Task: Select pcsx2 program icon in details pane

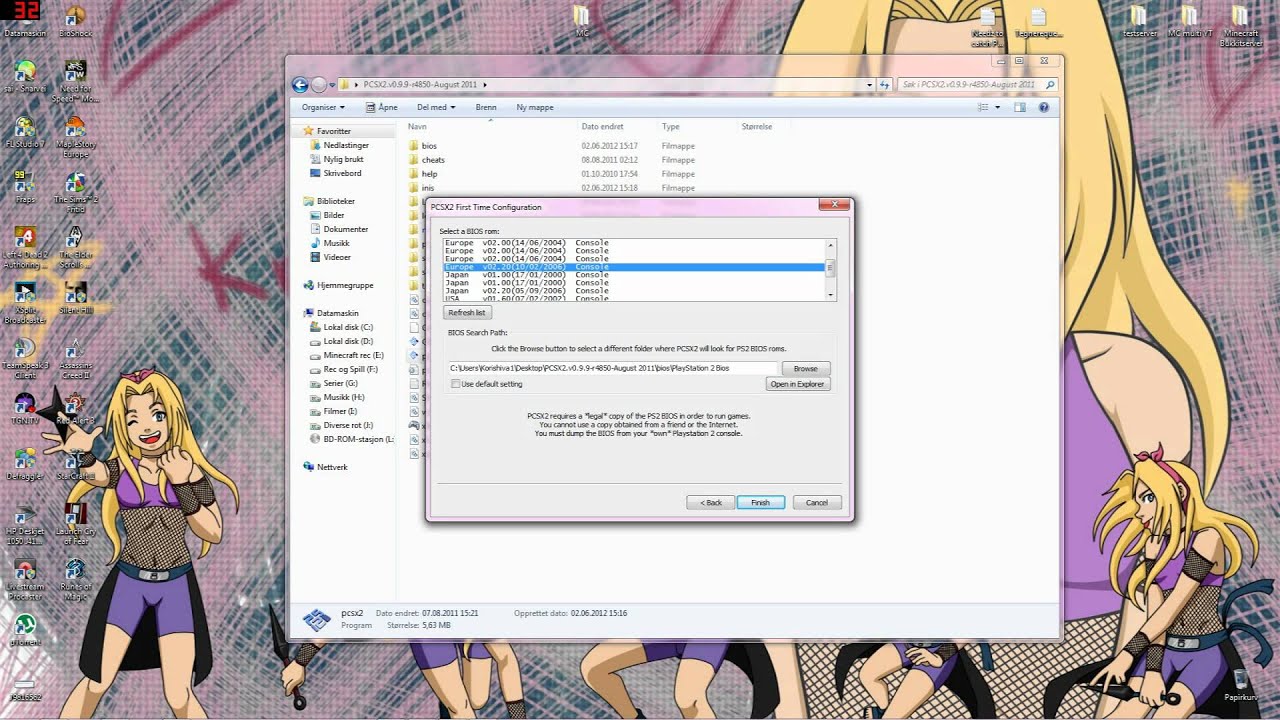Action: 316,620
